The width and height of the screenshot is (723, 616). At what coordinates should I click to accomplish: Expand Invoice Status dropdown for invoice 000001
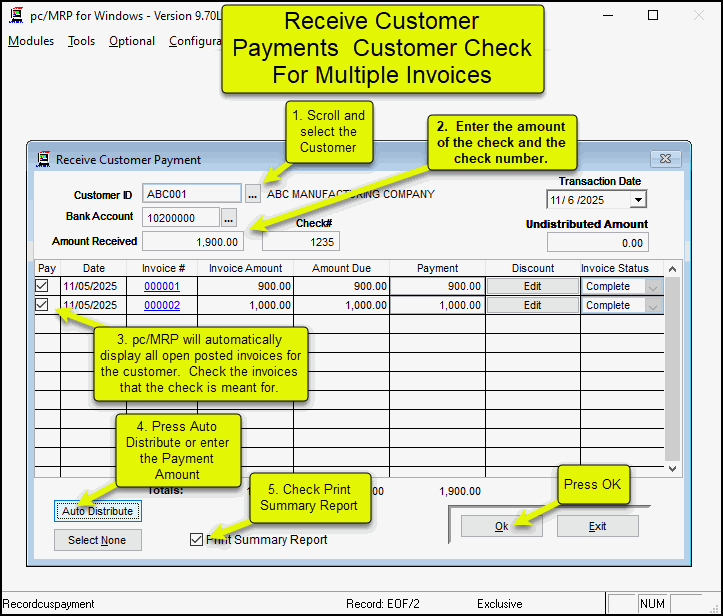(x=654, y=287)
